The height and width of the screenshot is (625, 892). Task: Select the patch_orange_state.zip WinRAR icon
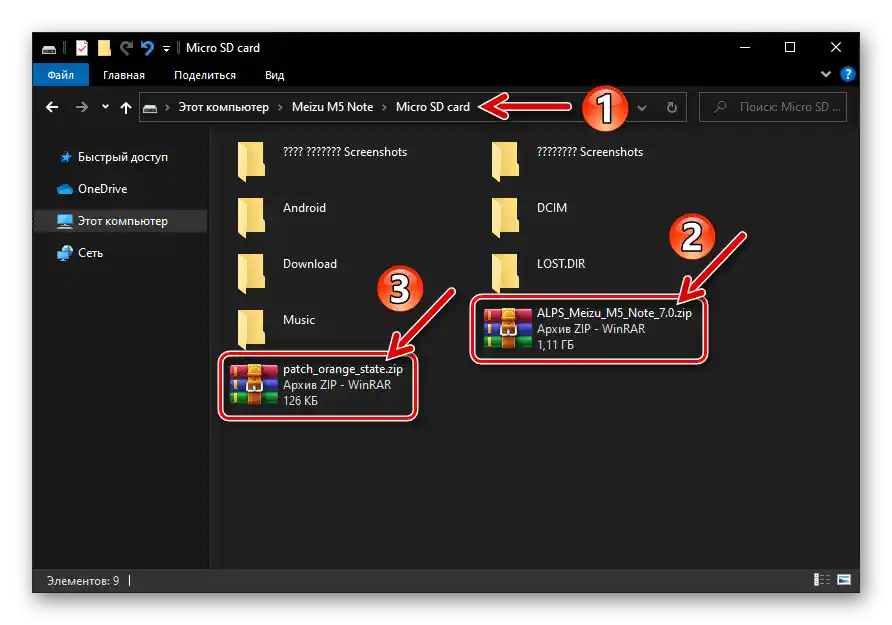pos(254,384)
